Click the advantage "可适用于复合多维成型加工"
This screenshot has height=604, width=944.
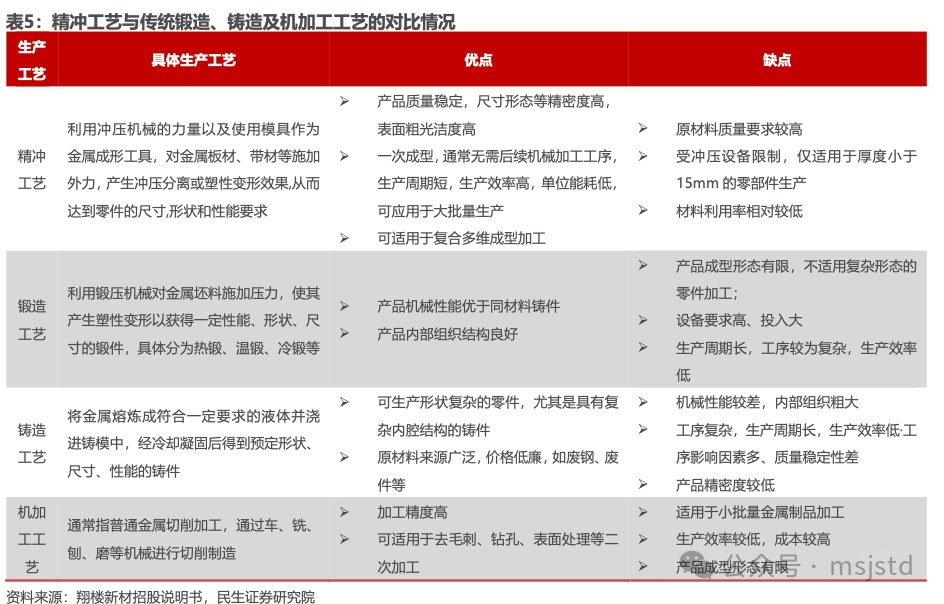tap(461, 238)
